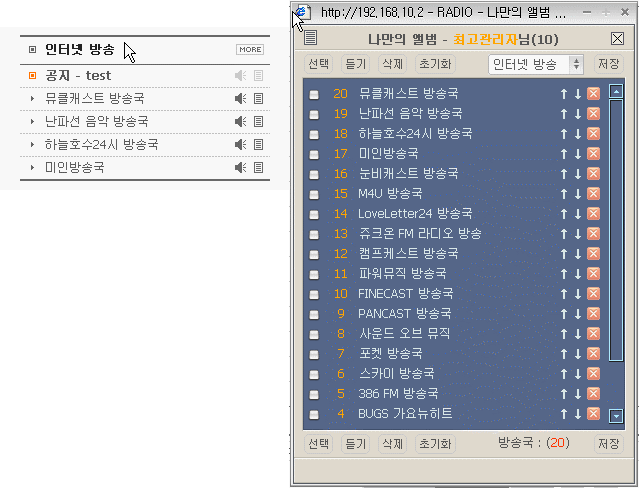639x488 pixels.
Task: Delete item 13 쥬크온 FM 라디오 방송
Action: 593,233
